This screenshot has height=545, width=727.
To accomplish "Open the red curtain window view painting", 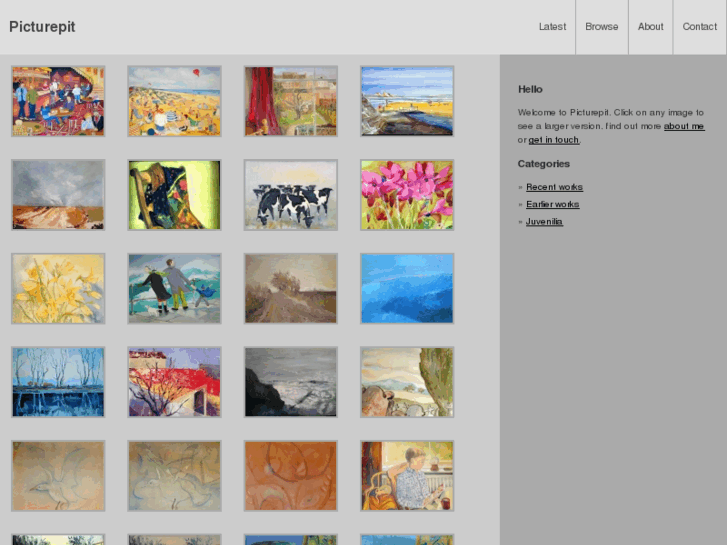I will pos(291,101).
